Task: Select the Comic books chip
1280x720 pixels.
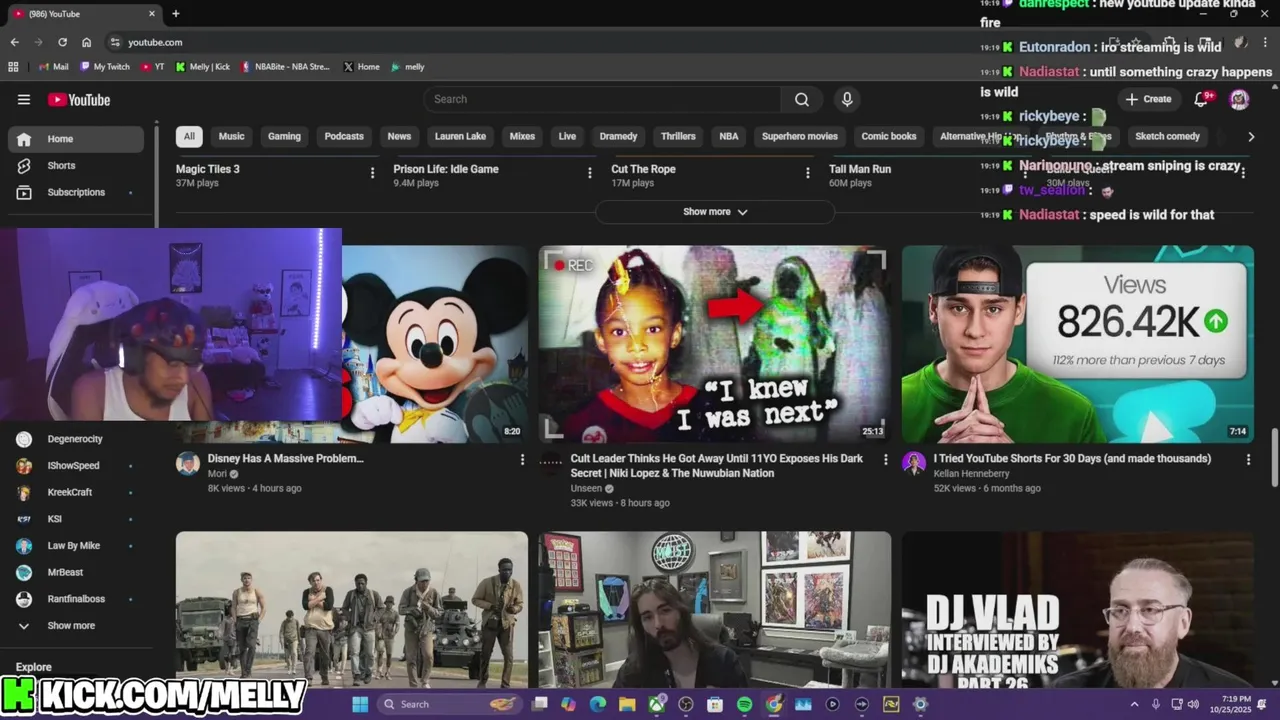Action: [x=889, y=136]
